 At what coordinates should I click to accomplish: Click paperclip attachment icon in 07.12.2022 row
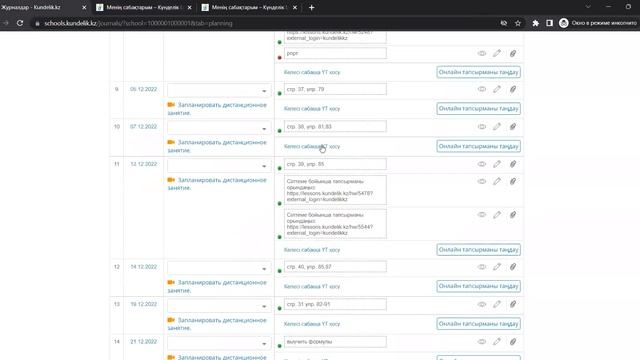[513, 127]
